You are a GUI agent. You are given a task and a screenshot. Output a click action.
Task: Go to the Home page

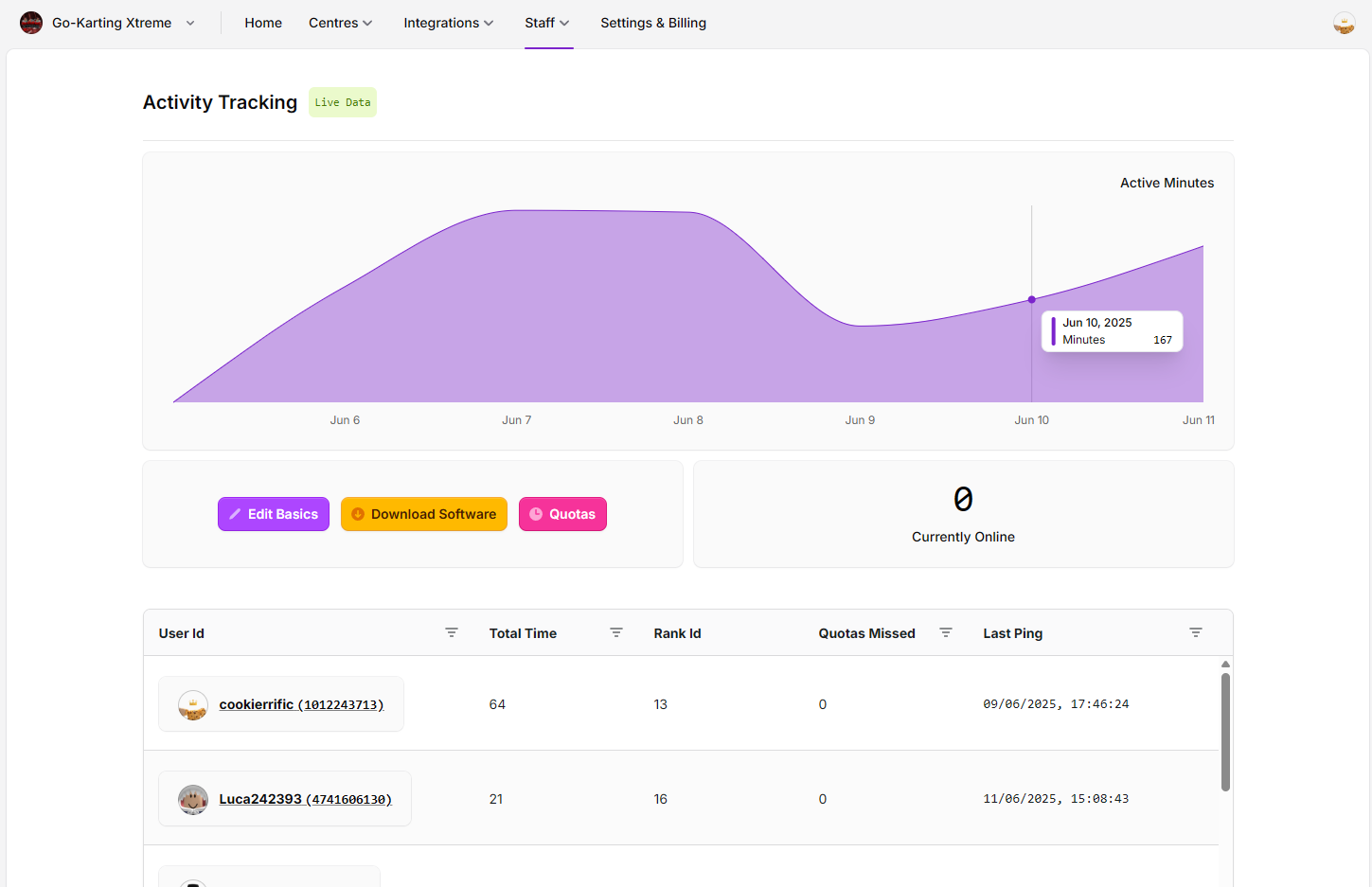[263, 23]
